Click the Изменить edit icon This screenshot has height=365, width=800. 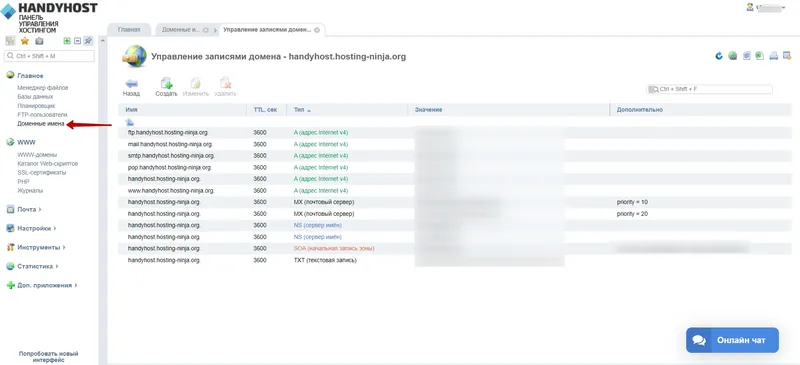click(196, 87)
